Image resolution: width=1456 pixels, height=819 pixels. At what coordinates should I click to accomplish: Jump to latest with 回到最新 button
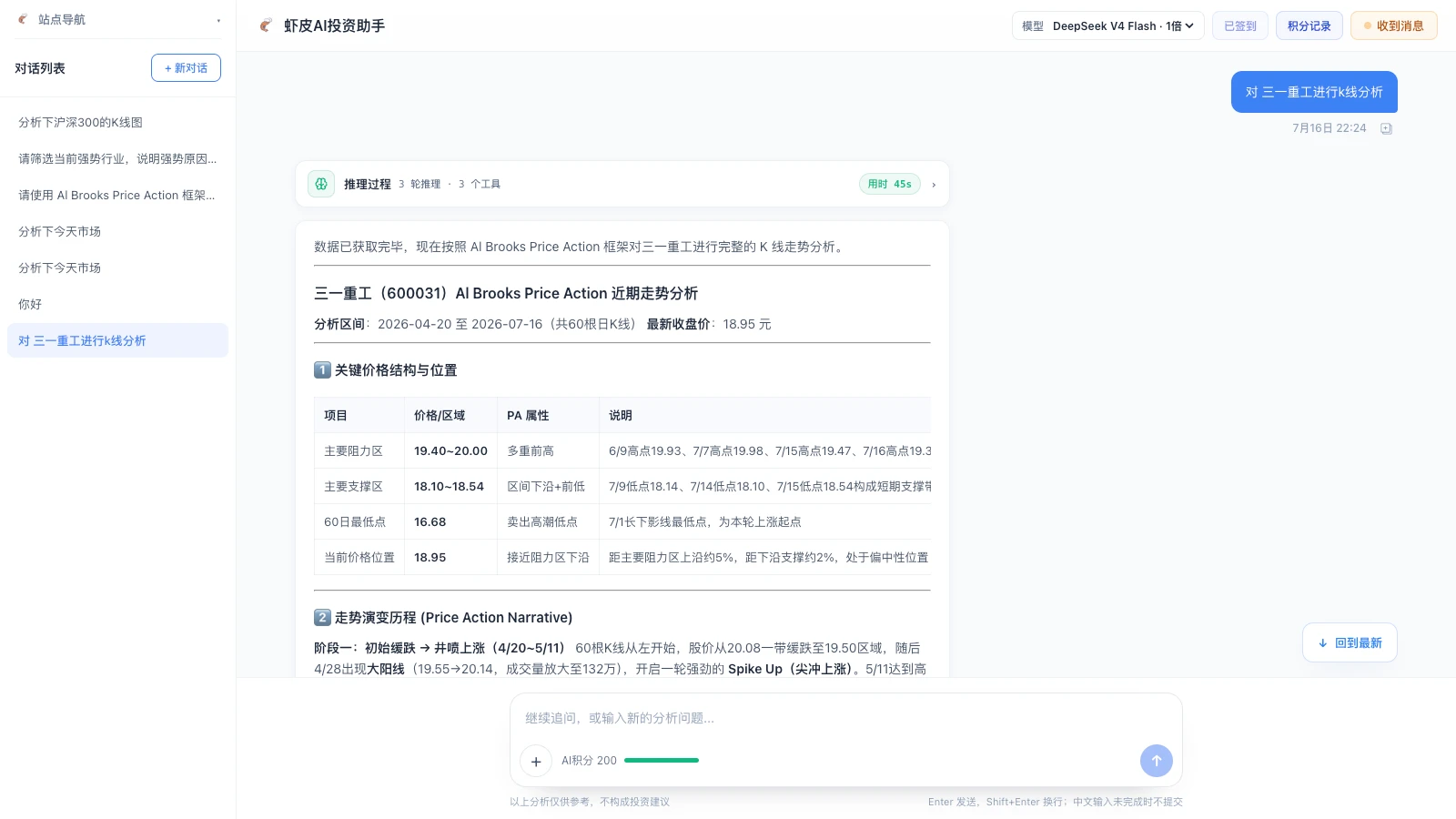(1350, 642)
